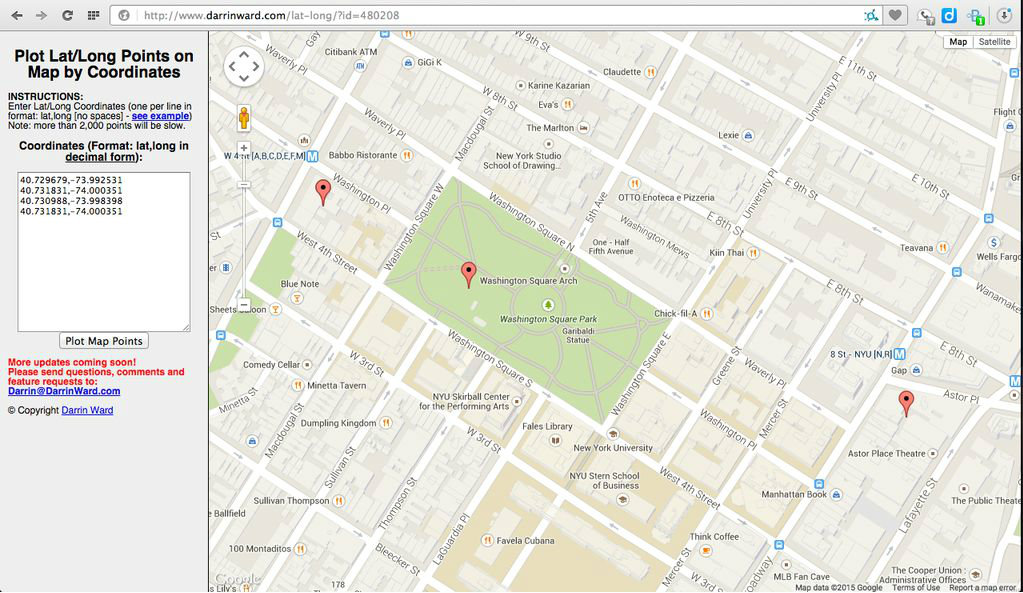Click the Washington Square Park tree icon

click(548, 305)
